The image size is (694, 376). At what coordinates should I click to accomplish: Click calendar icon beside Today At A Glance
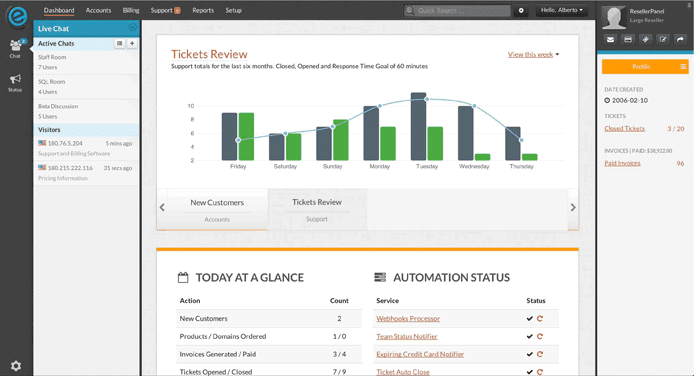pyautogui.click(x=183, y=277)
